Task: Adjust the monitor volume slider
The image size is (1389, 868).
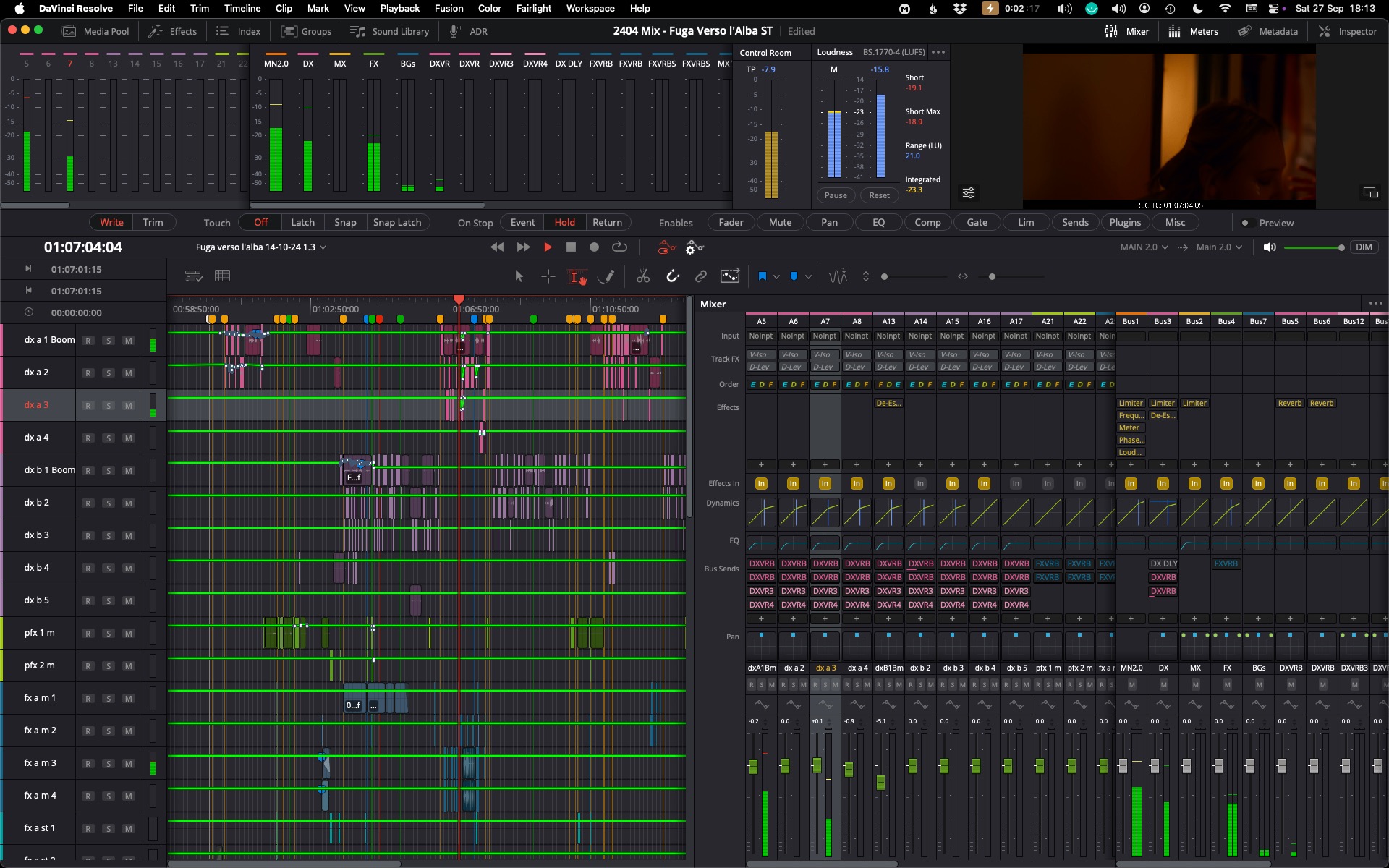Action: [x=1313, y=247]
